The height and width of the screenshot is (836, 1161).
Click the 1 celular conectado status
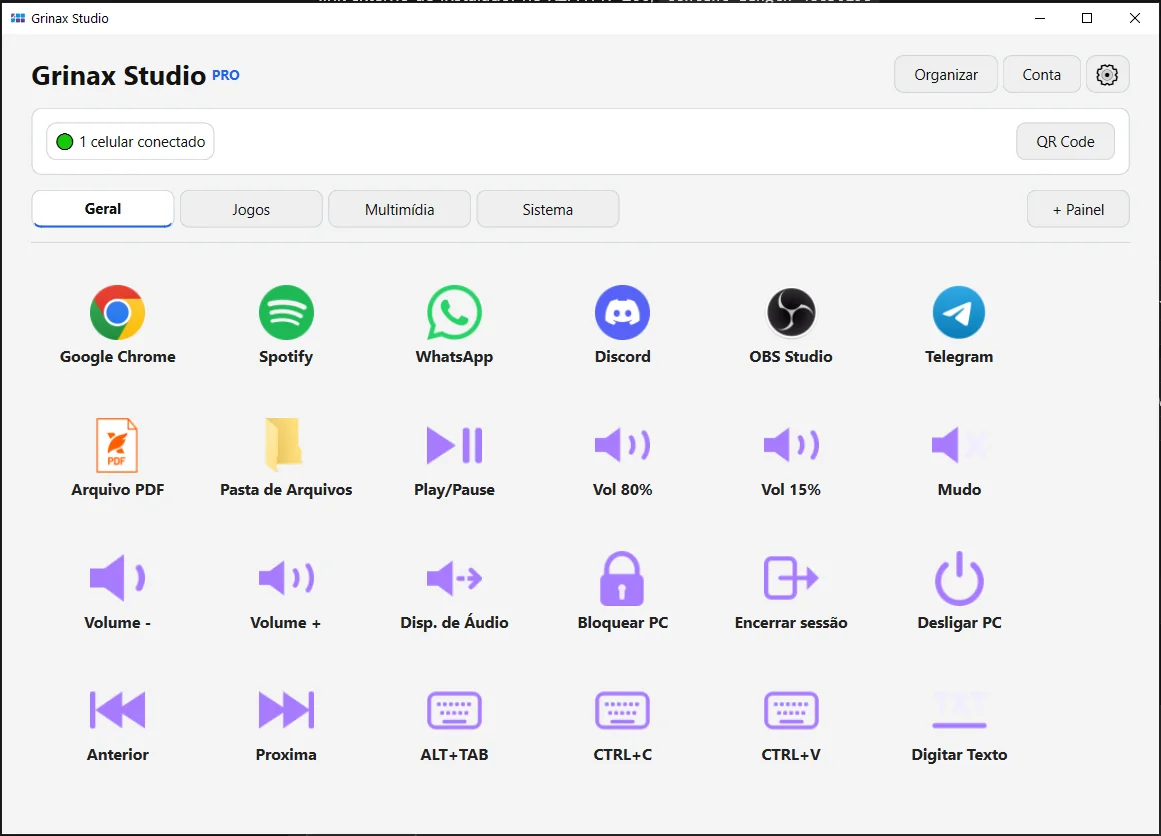point(130,141)
